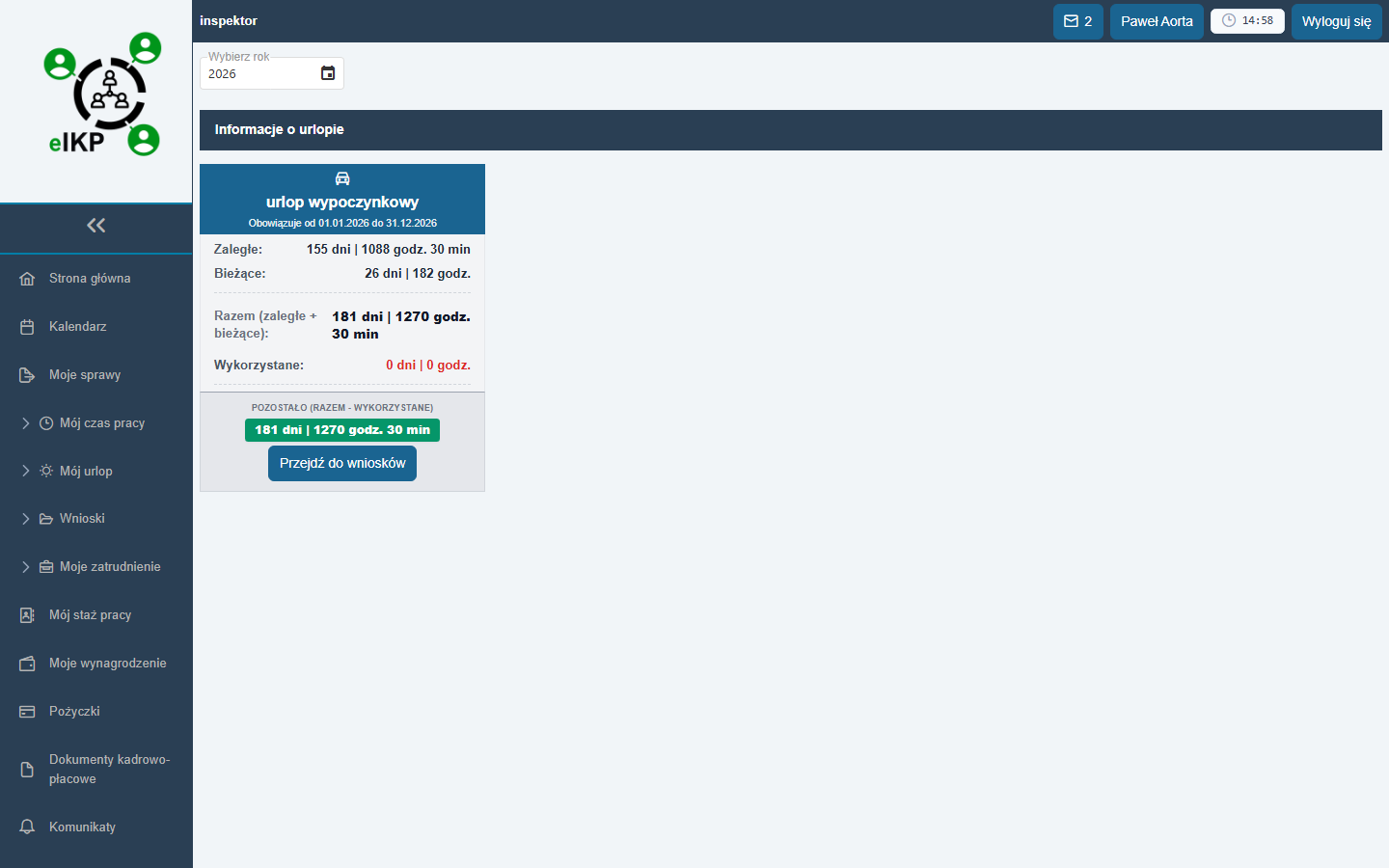
Task: Go to Kalendarz in sidebar
Action: [96, 327]
